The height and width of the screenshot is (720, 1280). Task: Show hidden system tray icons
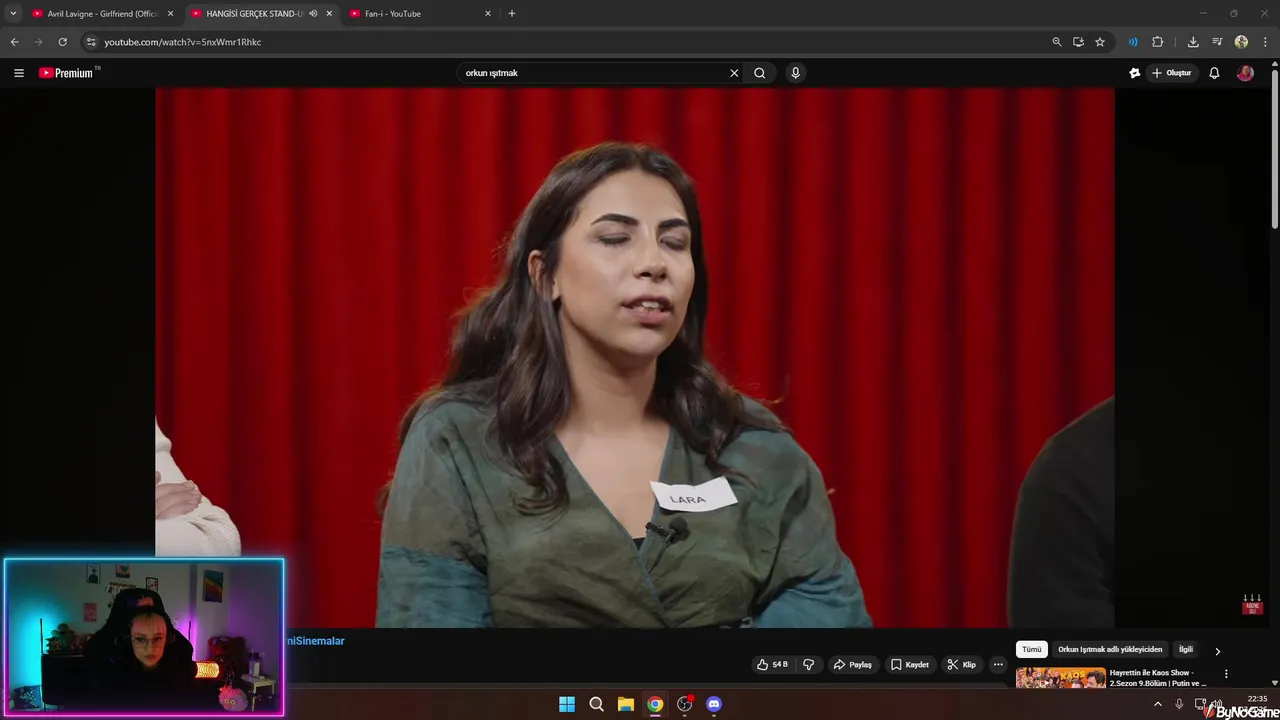[x=1158, y=704]
